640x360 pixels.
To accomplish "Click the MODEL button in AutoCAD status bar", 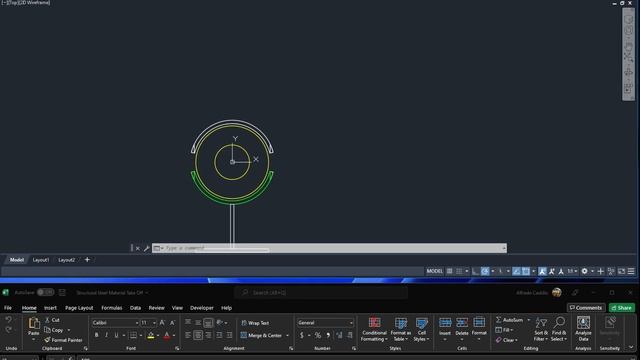I will pyautogui.click(x=434, y=271).
